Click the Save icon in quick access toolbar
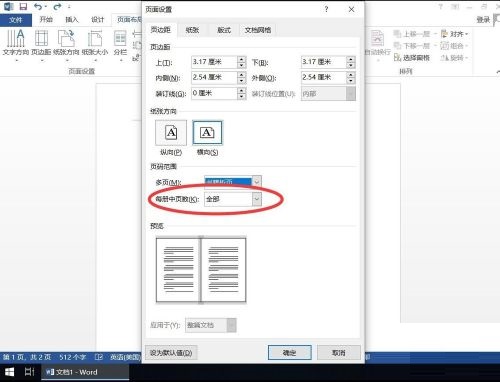This screenshot has height=382, width=500. (x=23, y=6)
